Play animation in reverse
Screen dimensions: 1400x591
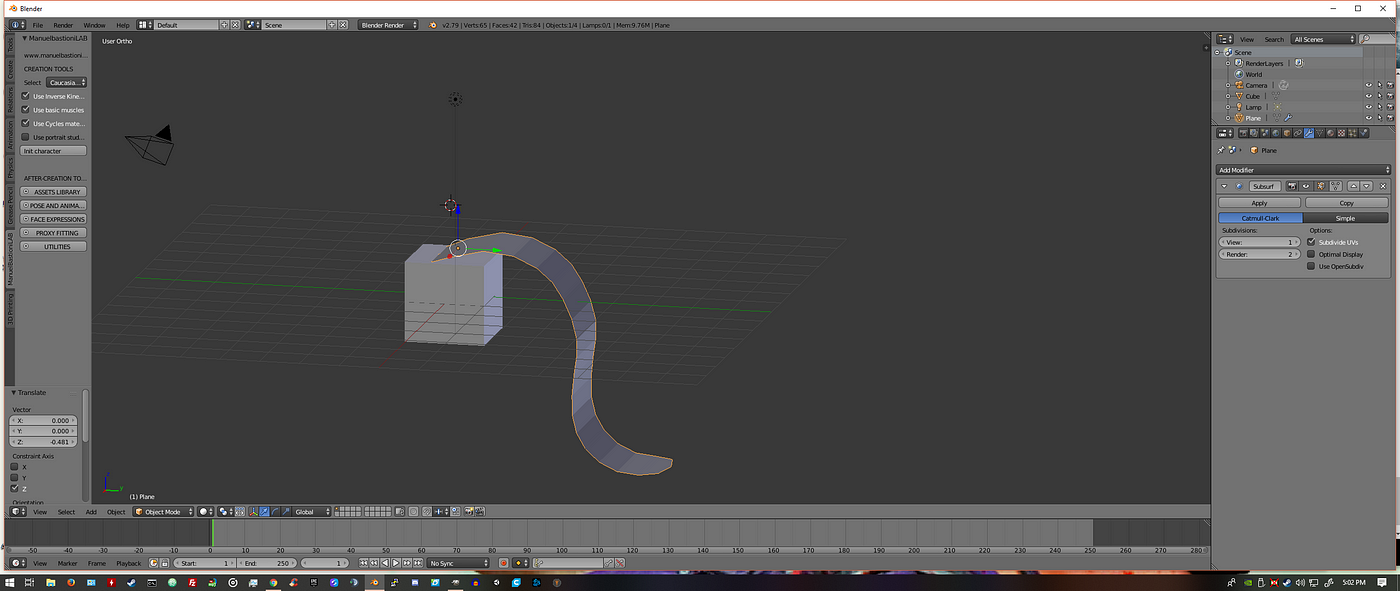385,563
